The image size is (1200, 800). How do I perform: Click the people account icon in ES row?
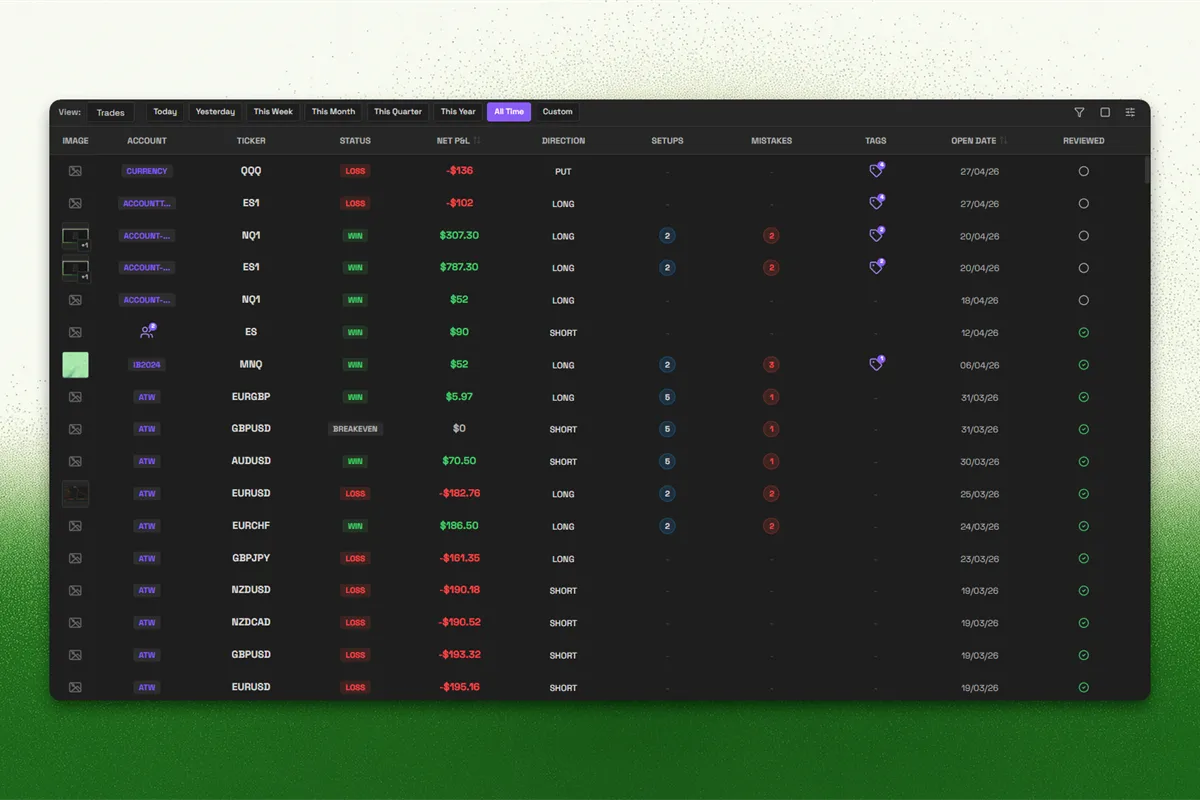[x=147, y=332]
